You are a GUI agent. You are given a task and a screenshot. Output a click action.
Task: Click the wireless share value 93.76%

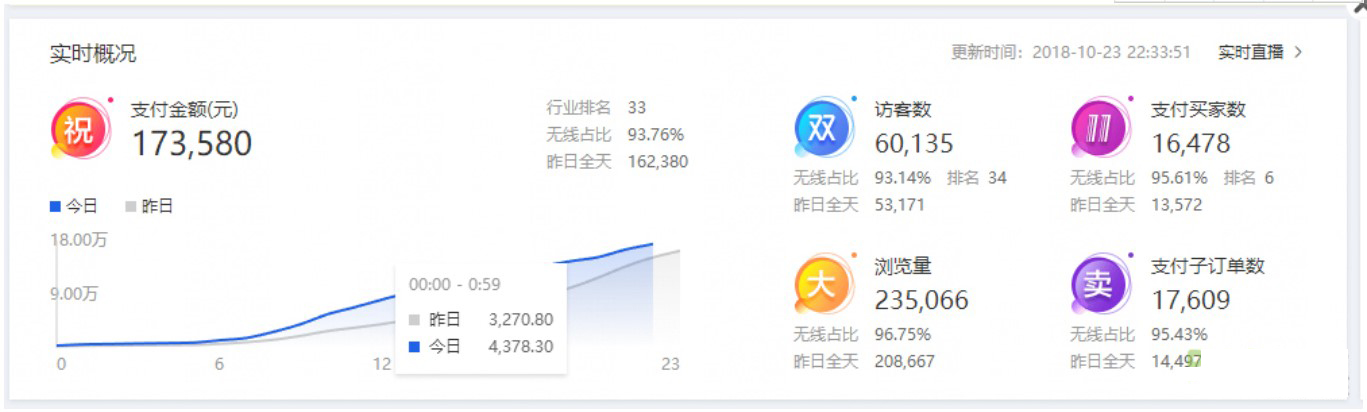pos(656,134)
